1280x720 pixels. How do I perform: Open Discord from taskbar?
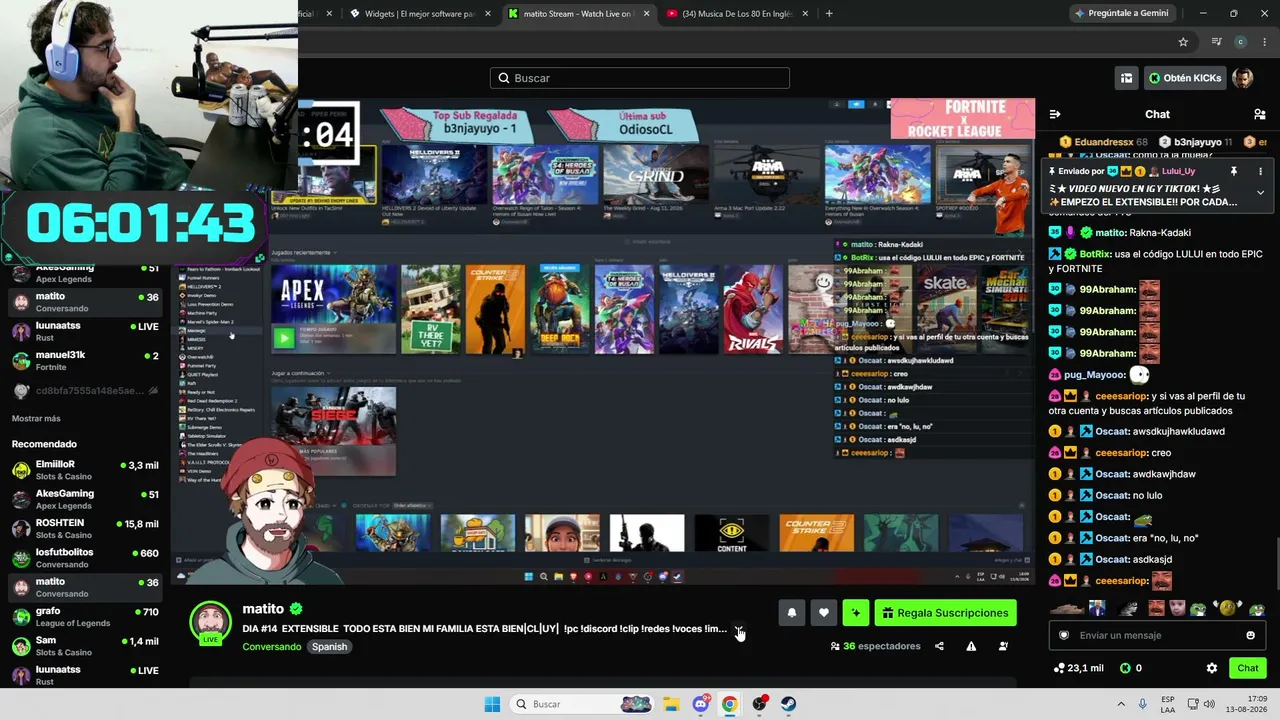click(701, 704)
